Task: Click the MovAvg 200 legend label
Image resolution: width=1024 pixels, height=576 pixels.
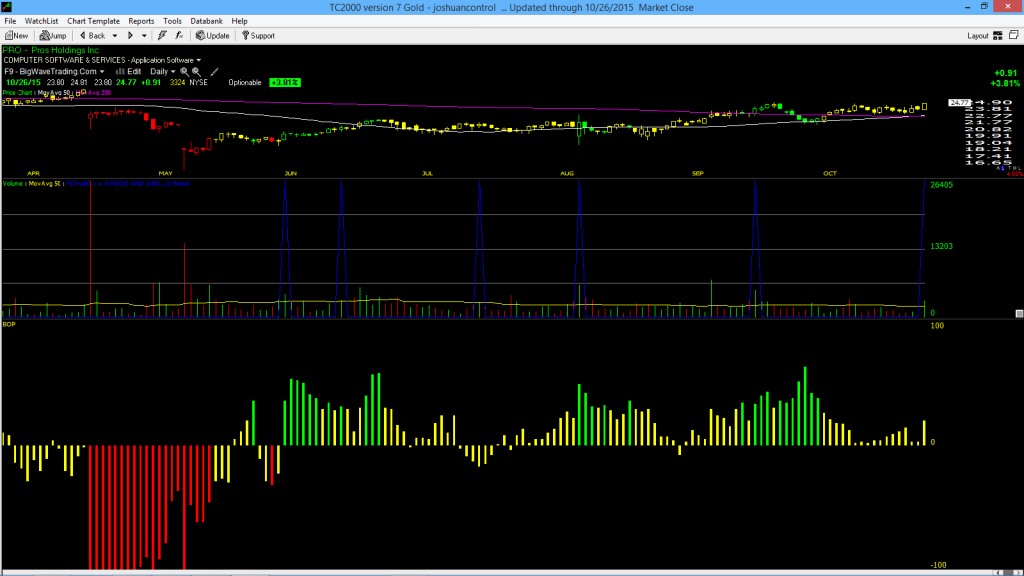Action: [95, 93]
